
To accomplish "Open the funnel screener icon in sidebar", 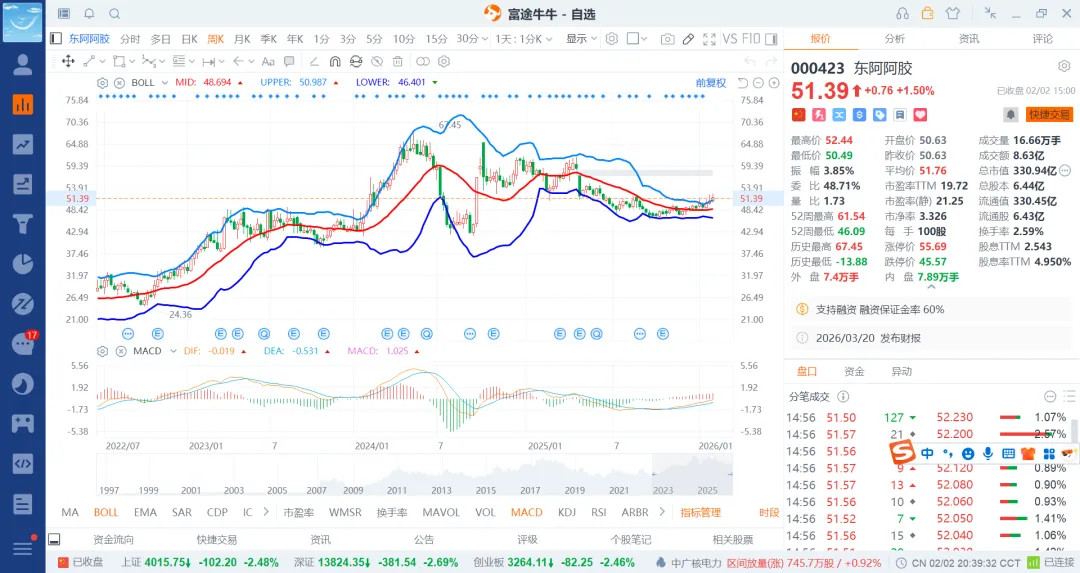I will coord(23,224).
